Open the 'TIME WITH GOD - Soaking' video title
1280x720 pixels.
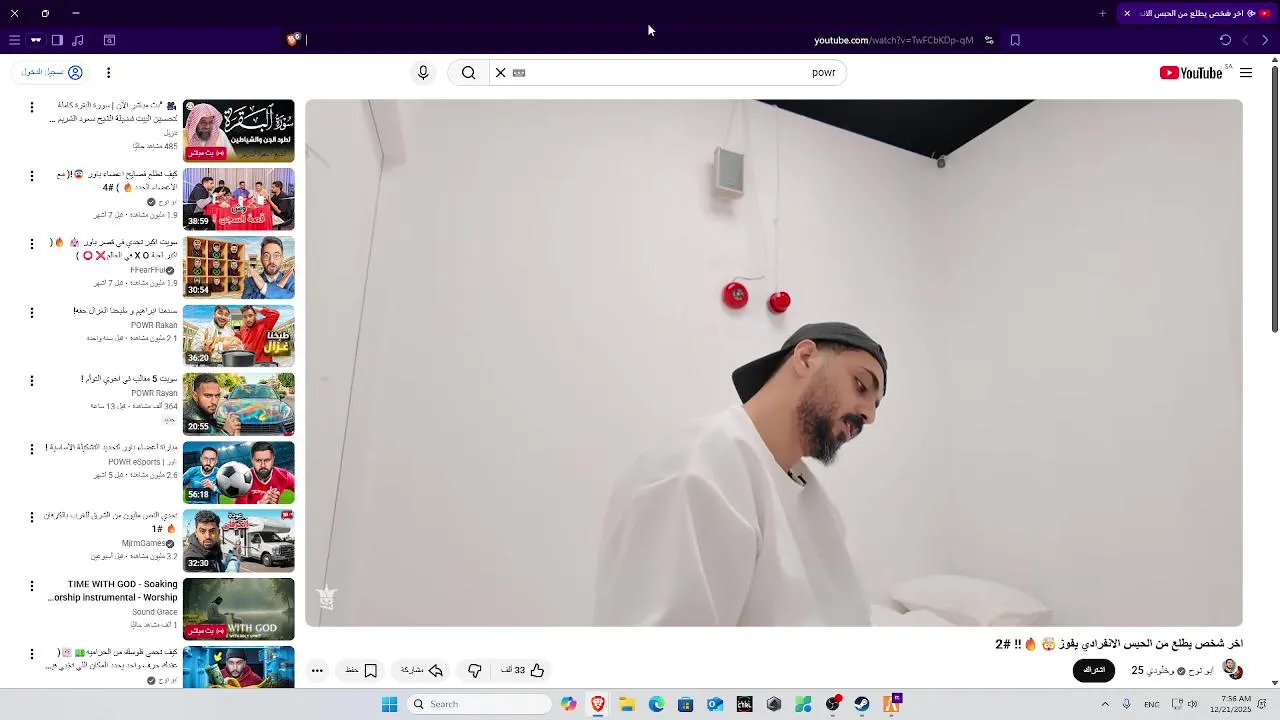pyautogui.click(x=113, y=591)
